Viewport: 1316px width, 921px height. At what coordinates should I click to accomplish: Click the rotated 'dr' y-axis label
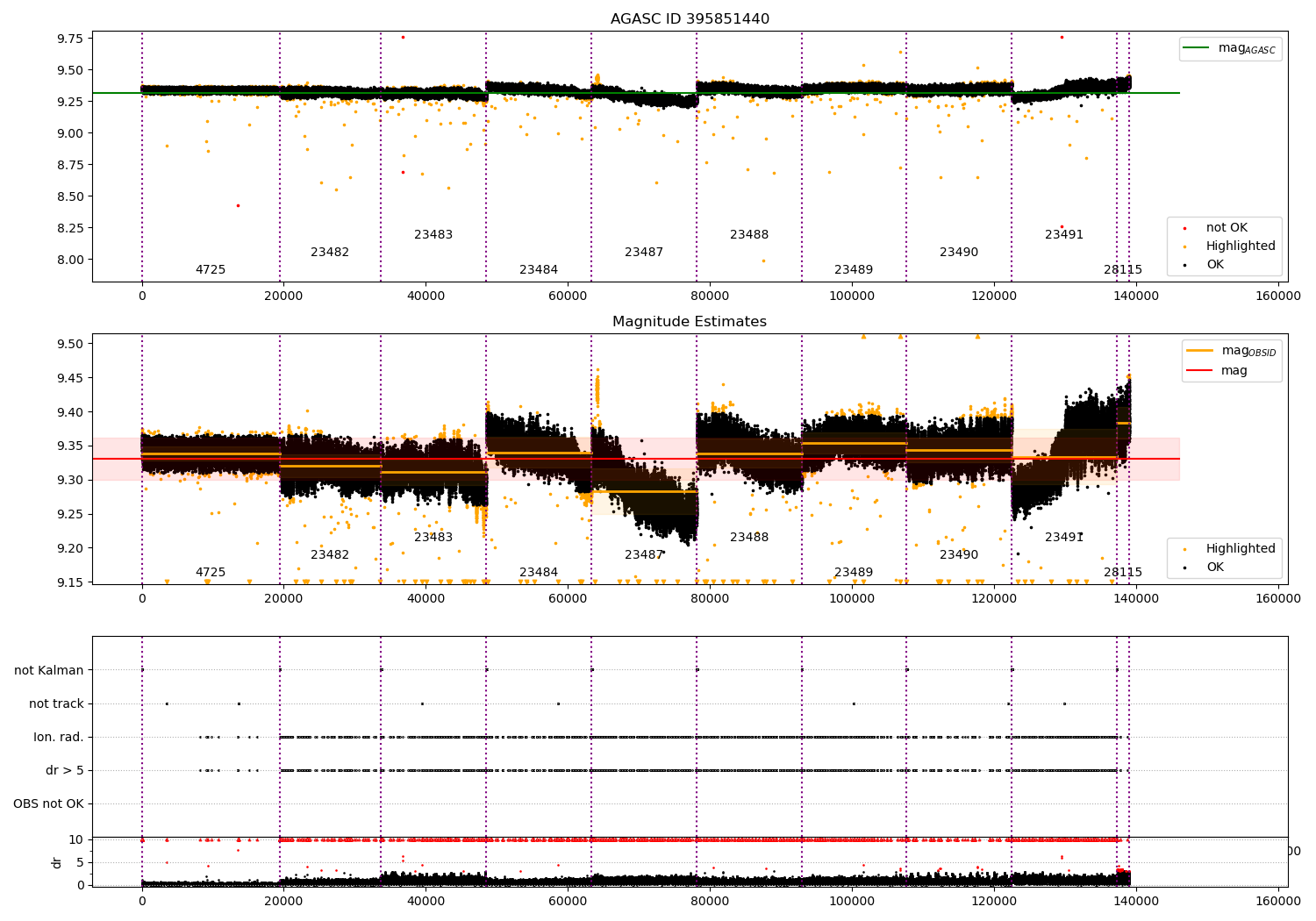point(57,862)
